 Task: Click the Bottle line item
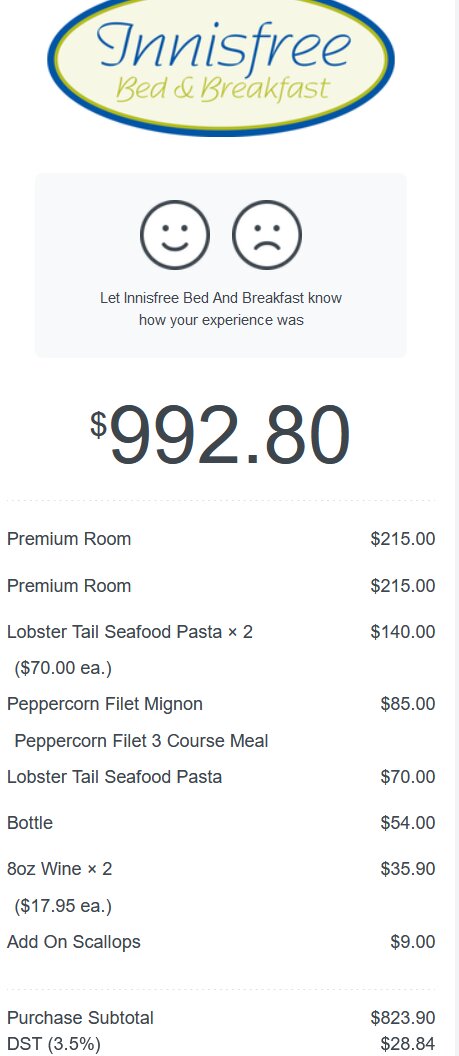coord(221,823)
